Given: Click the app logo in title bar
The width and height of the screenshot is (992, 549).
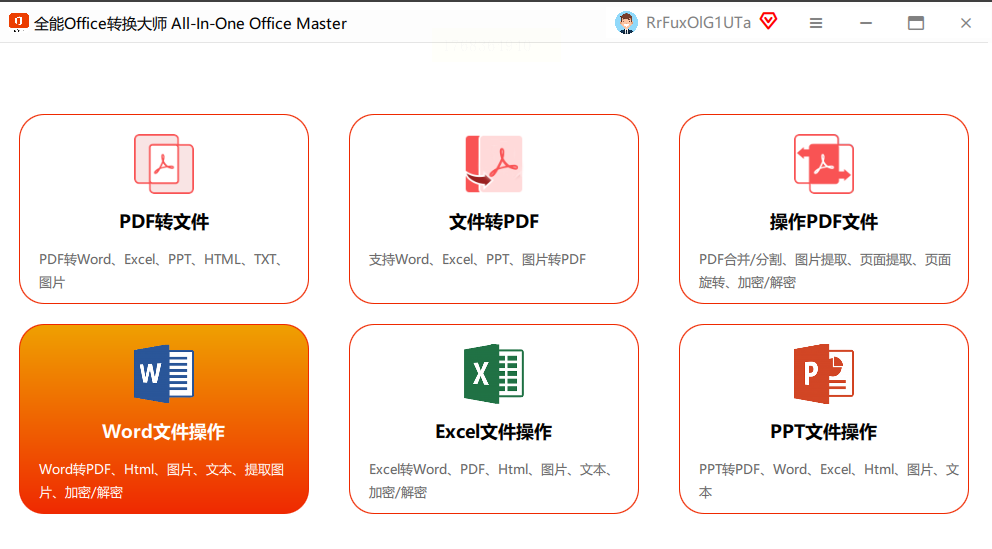Looking at the screenshot, I should click(18, 23).
